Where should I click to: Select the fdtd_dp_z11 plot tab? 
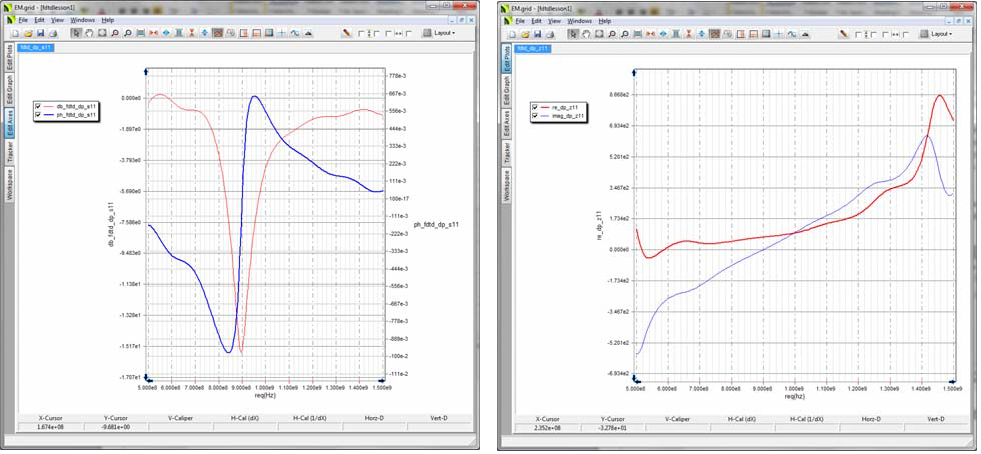[531, 47]
